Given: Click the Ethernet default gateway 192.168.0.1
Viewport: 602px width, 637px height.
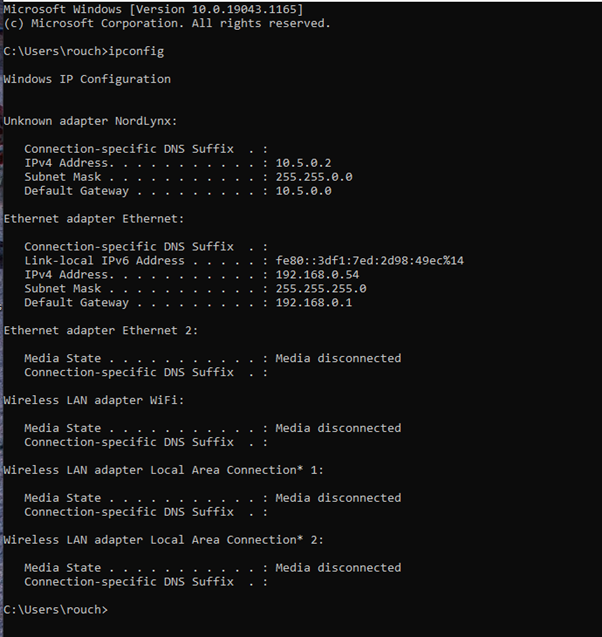Looking at the screenshot, I should click(x=314, y=303).
